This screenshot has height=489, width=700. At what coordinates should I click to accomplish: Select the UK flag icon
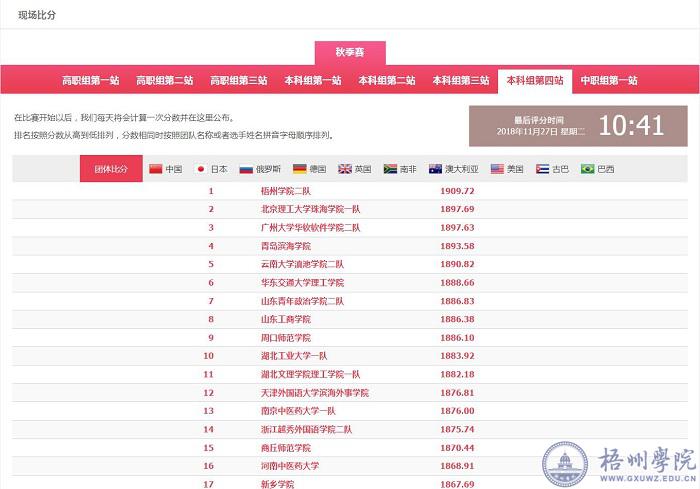pyautogui.click(x=345, y=169)
